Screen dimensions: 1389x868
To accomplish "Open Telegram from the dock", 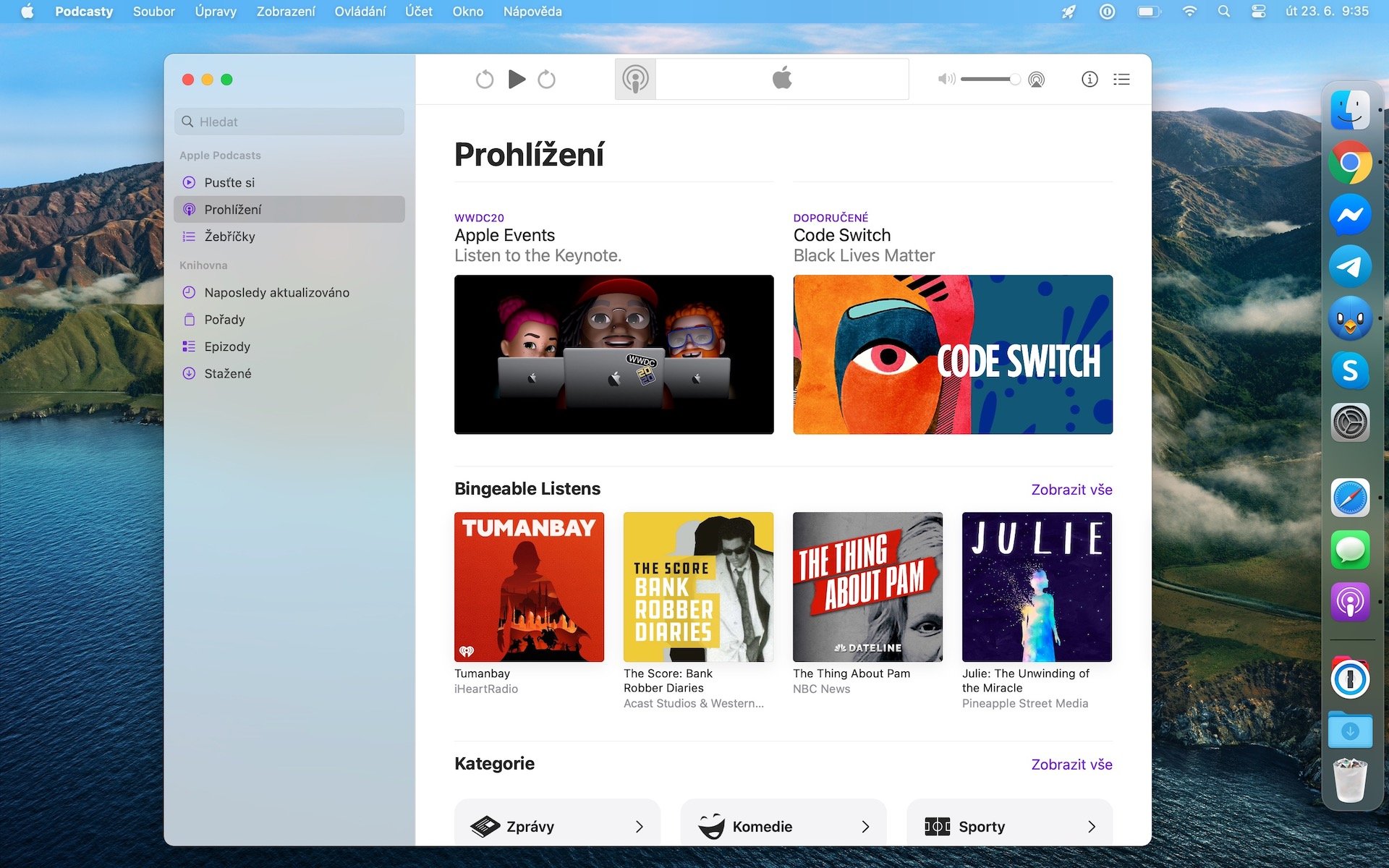I will coord(1350,267).
